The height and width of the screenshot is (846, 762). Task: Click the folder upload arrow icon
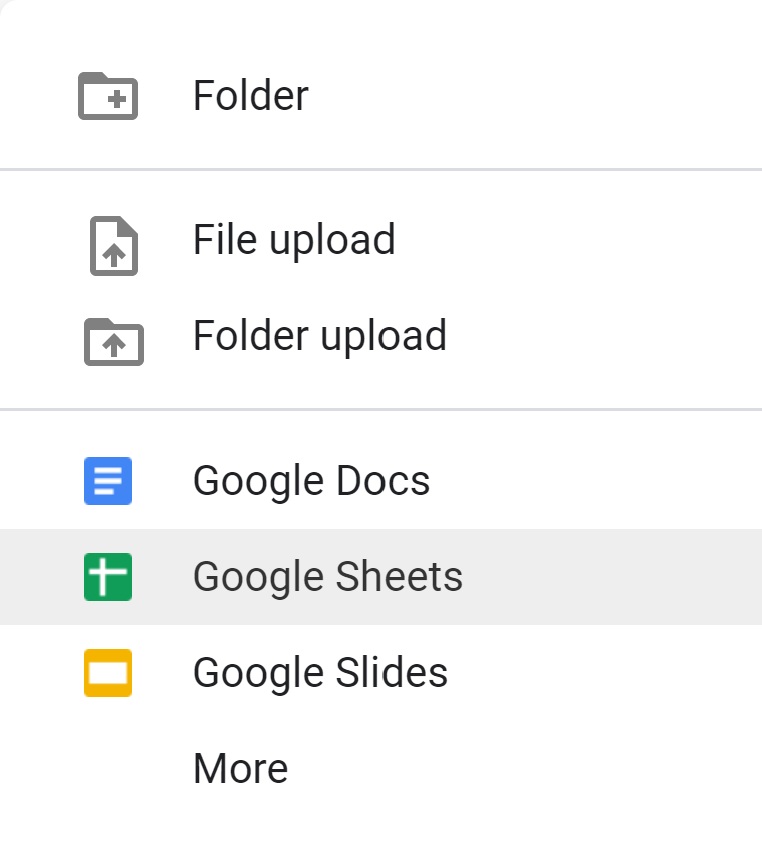[x=113, y=340]
